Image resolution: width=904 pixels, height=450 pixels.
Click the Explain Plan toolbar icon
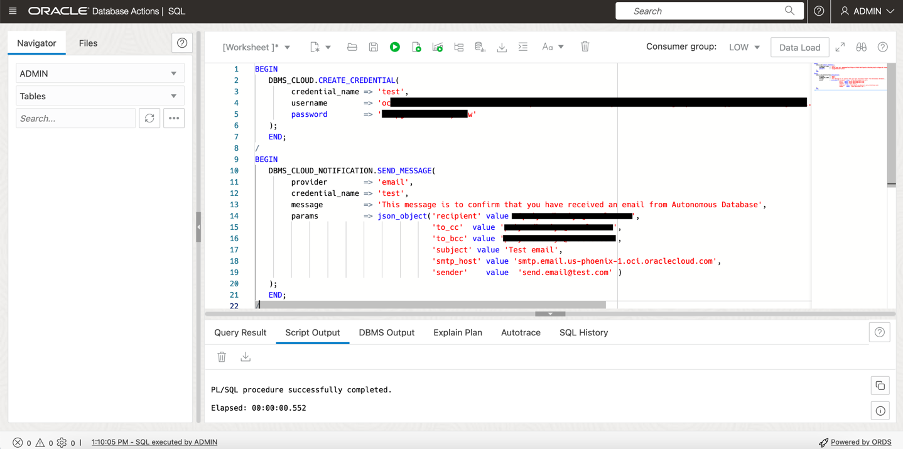point(438,47)
